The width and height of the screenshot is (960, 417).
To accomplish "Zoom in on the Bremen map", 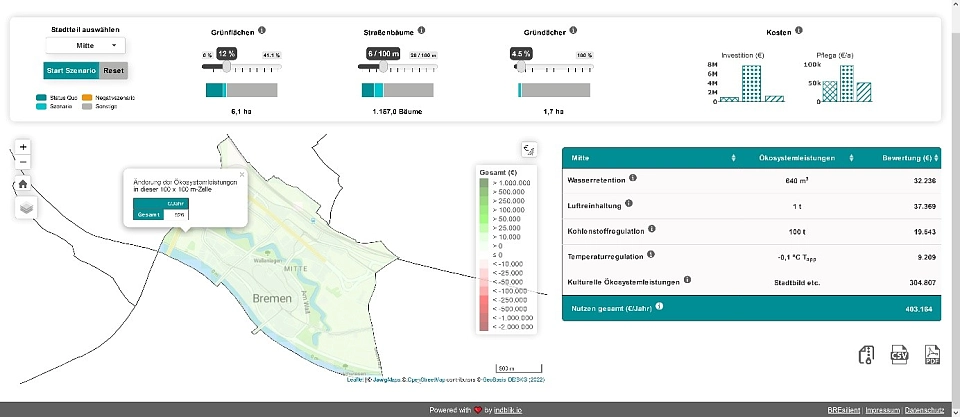I will tap(23, 147).
